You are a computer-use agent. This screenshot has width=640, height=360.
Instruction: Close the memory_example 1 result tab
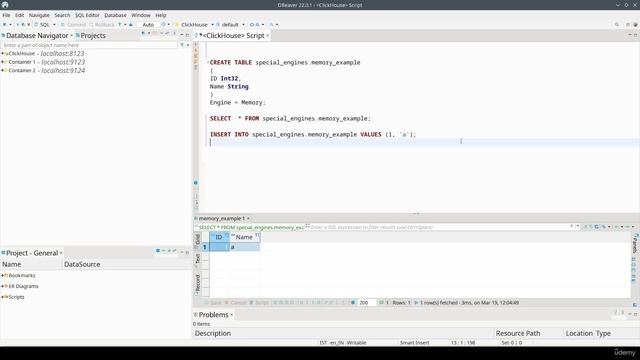click(x=248, y=218)
